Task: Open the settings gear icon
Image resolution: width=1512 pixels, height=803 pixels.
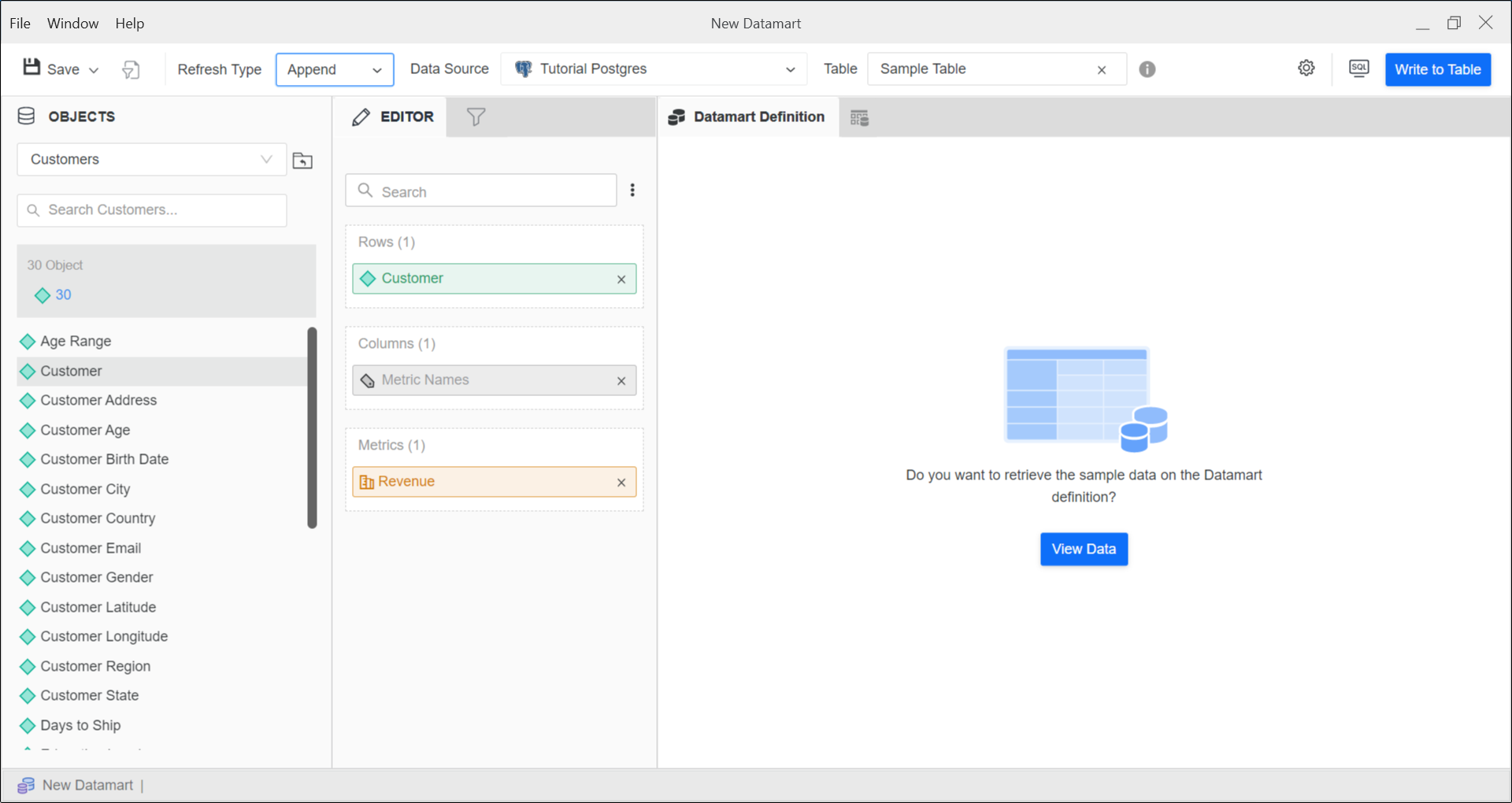Action: click(1306, 68)
